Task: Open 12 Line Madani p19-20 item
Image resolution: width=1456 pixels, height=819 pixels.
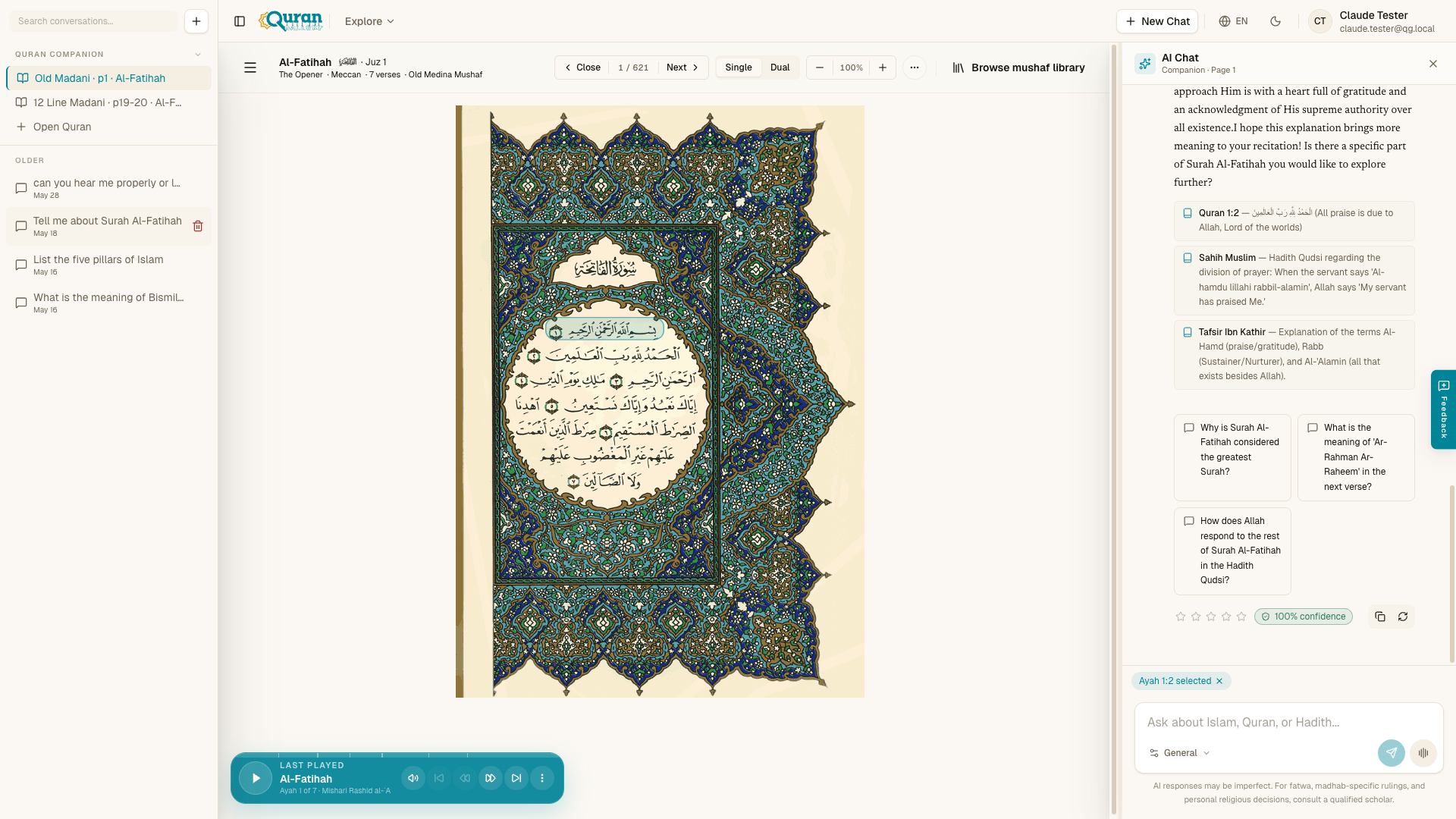Action: 108,102
